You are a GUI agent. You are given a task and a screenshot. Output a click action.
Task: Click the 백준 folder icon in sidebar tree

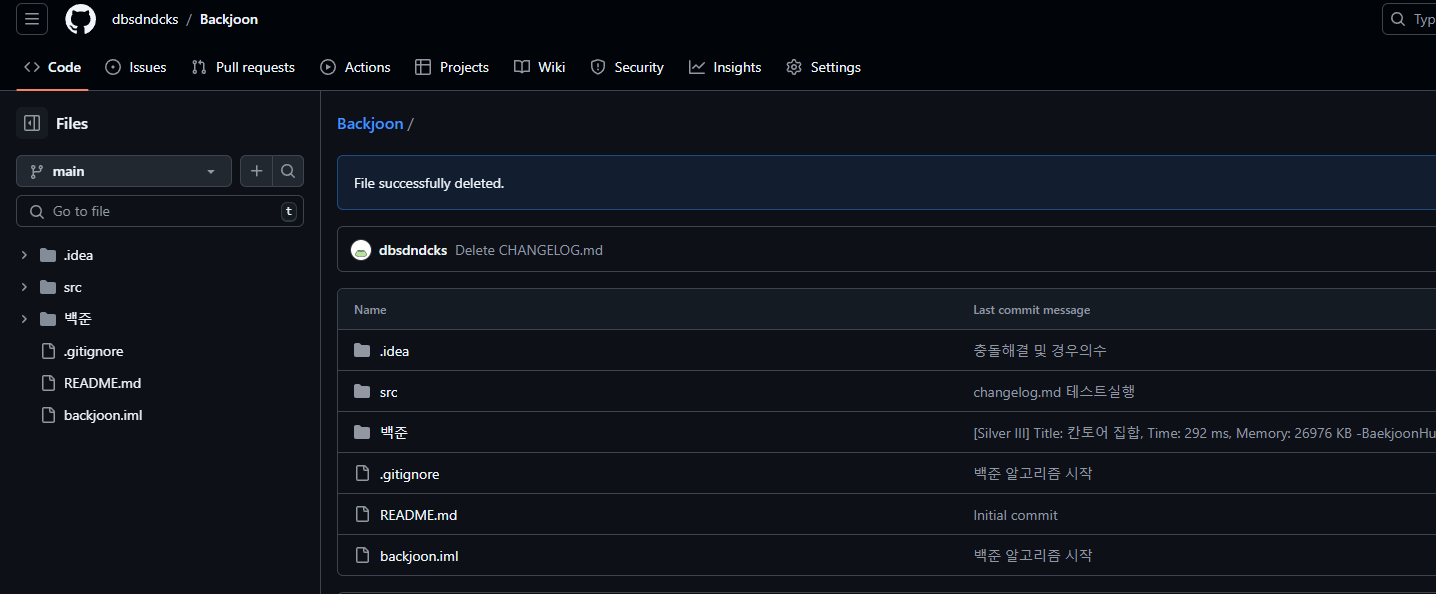point(48,319)
